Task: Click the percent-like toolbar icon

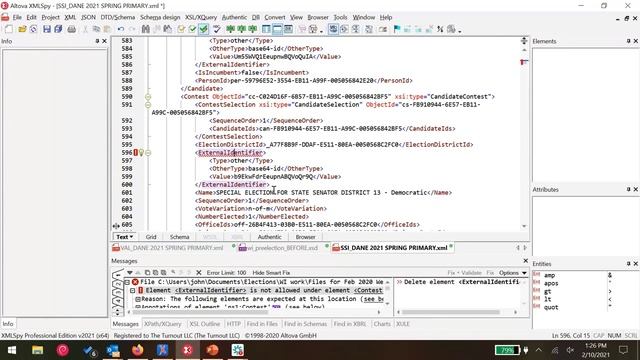Action: pyautogui.click(x=440, y=29)
